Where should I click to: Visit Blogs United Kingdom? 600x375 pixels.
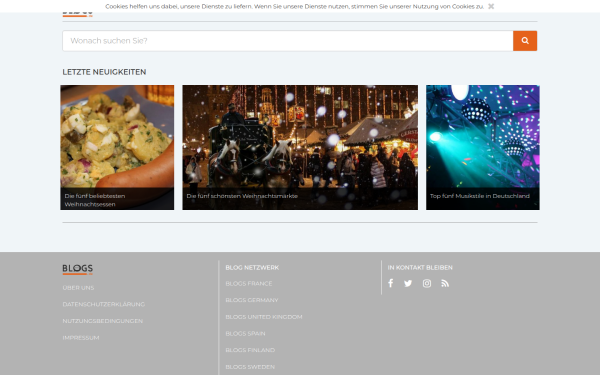pos(264,317)
